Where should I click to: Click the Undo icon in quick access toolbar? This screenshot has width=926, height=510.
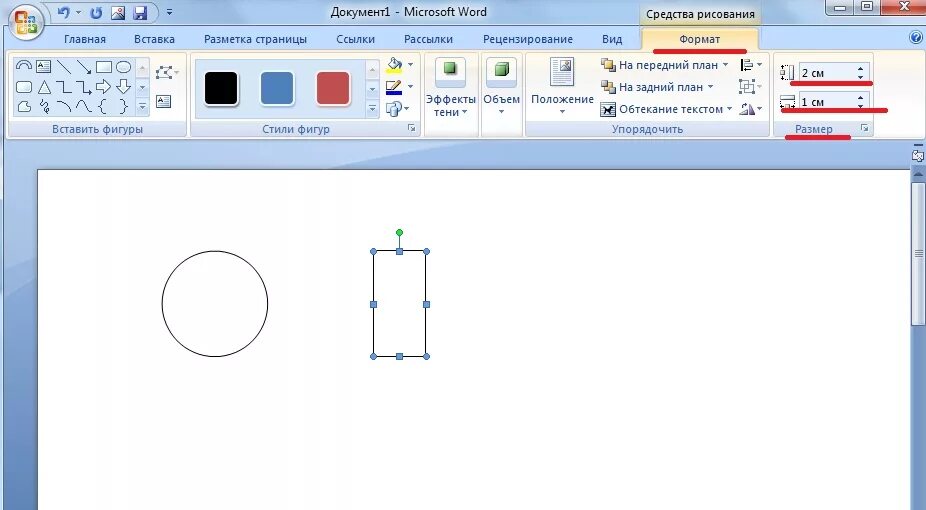64,12
